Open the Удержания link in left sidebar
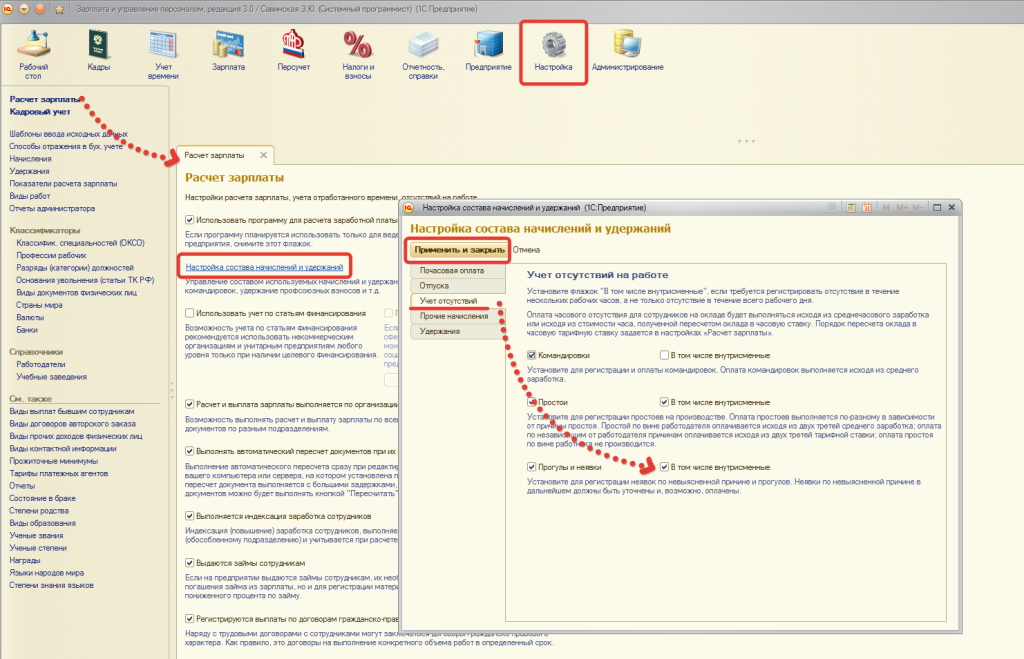 pyautogui.click(x=29, y=171)
